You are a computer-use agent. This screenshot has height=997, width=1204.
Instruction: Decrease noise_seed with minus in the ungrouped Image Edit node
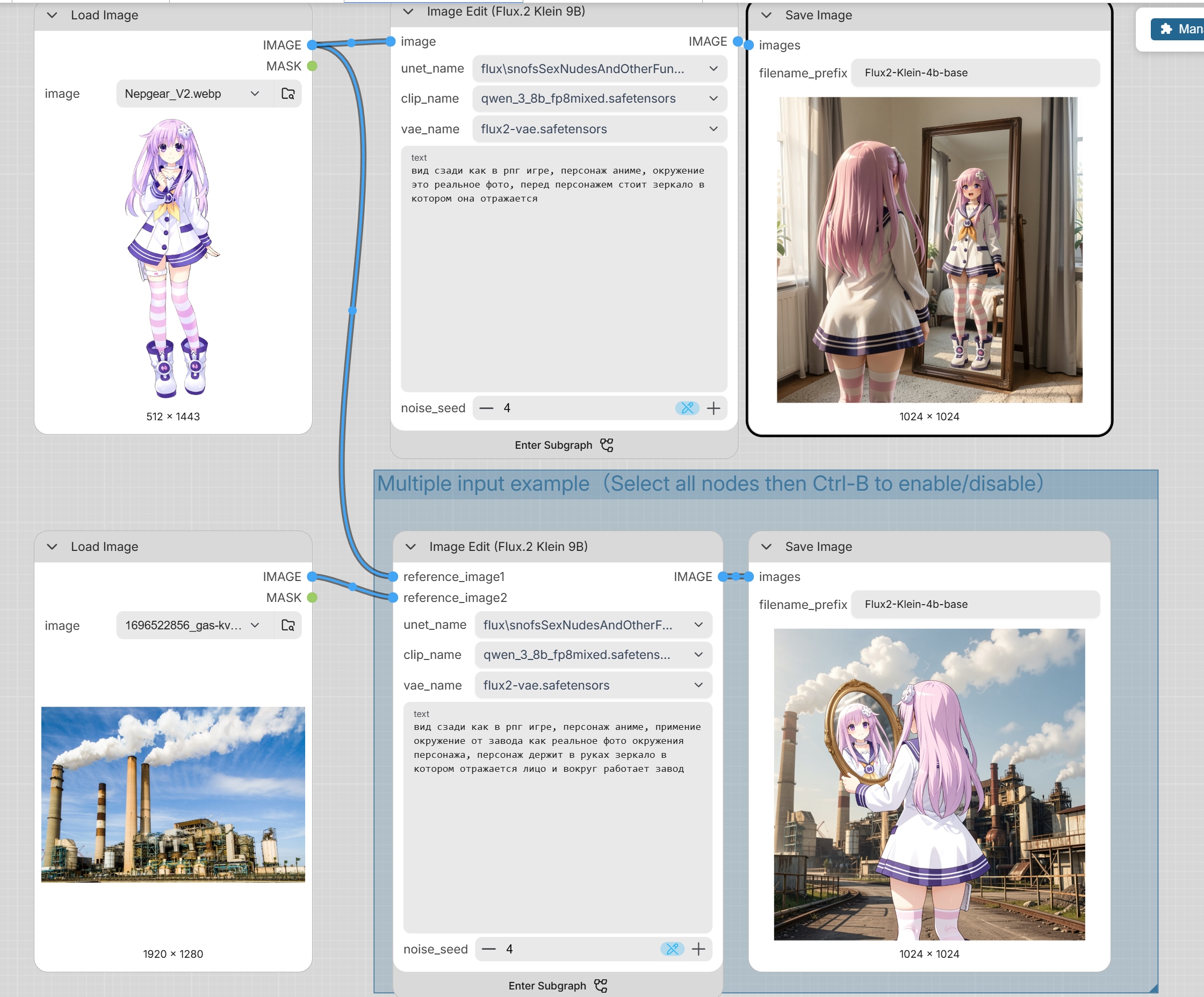click(486, 408)
